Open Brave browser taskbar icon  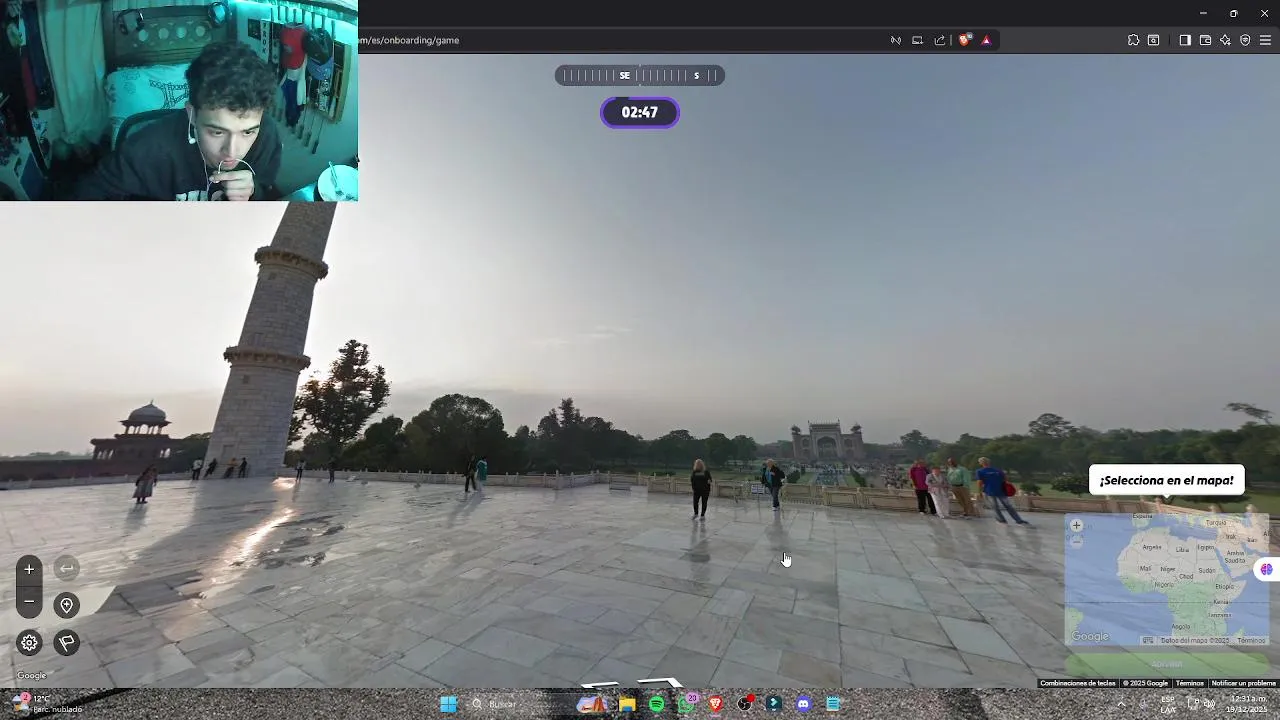coord(715,704)
